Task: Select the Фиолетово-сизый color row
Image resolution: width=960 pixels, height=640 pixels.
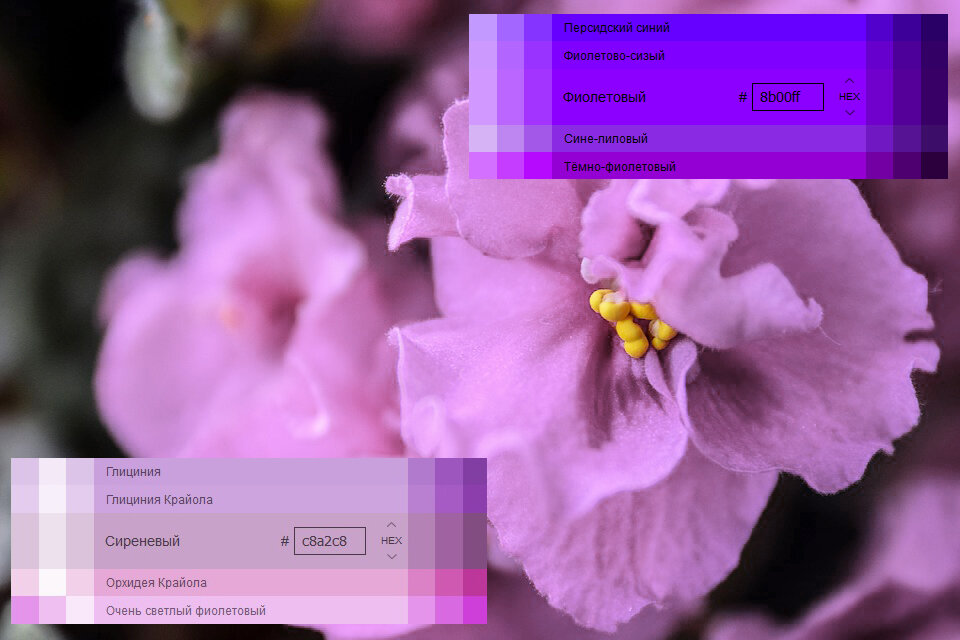Action: [708, 56]
